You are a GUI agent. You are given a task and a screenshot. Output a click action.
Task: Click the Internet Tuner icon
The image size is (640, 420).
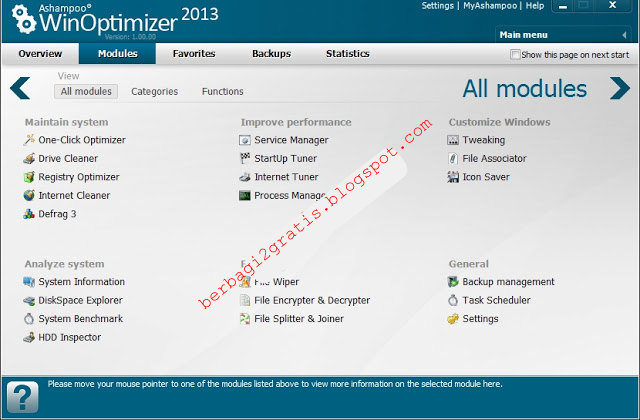click(245, 177)
